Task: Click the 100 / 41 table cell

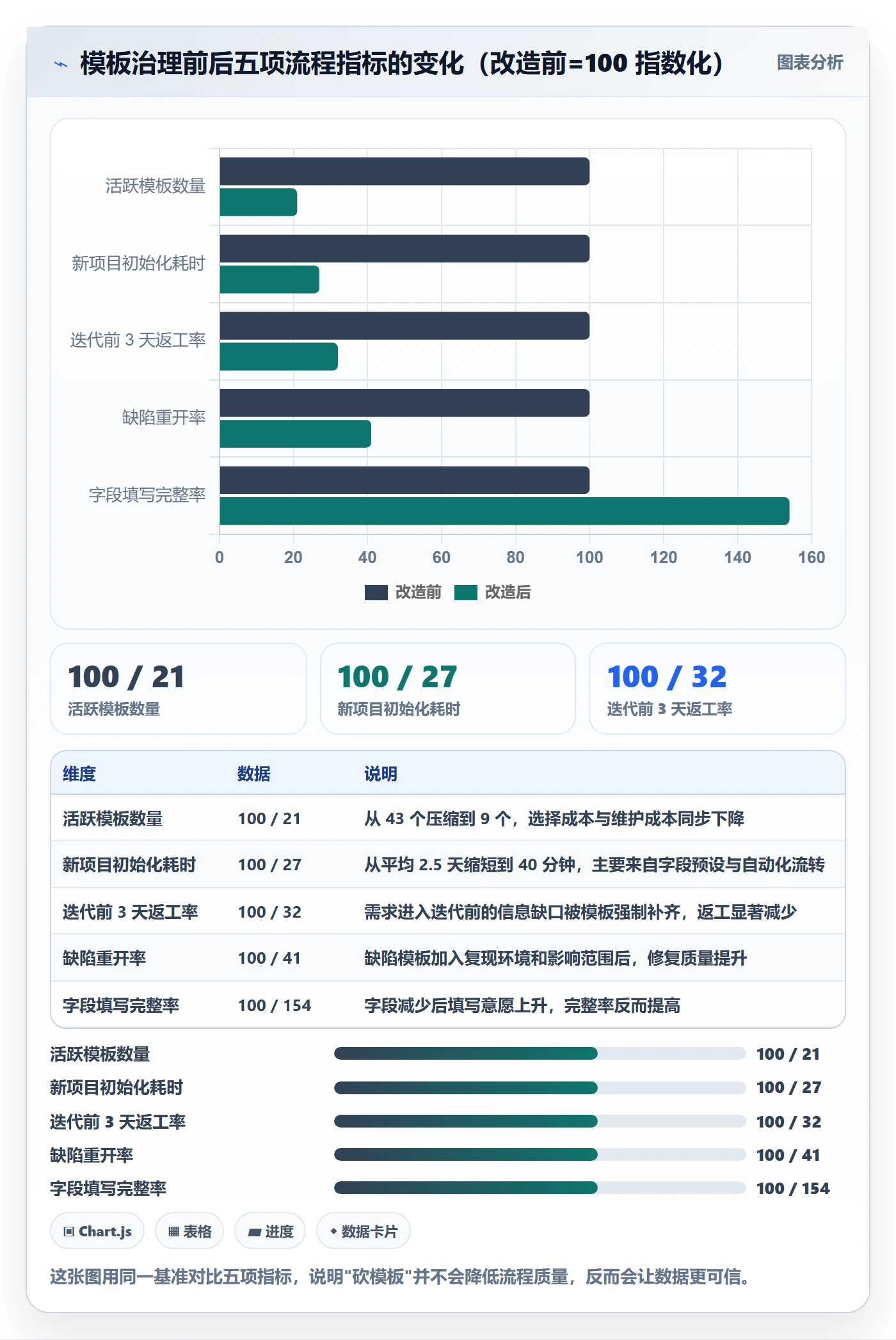Action: tap(269, 958)
